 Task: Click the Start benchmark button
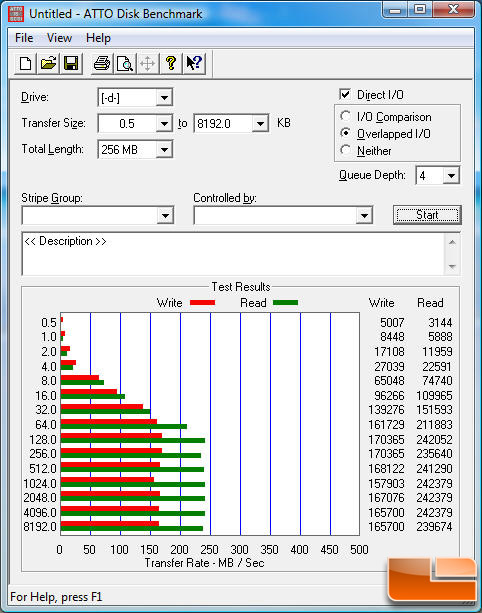427,215
